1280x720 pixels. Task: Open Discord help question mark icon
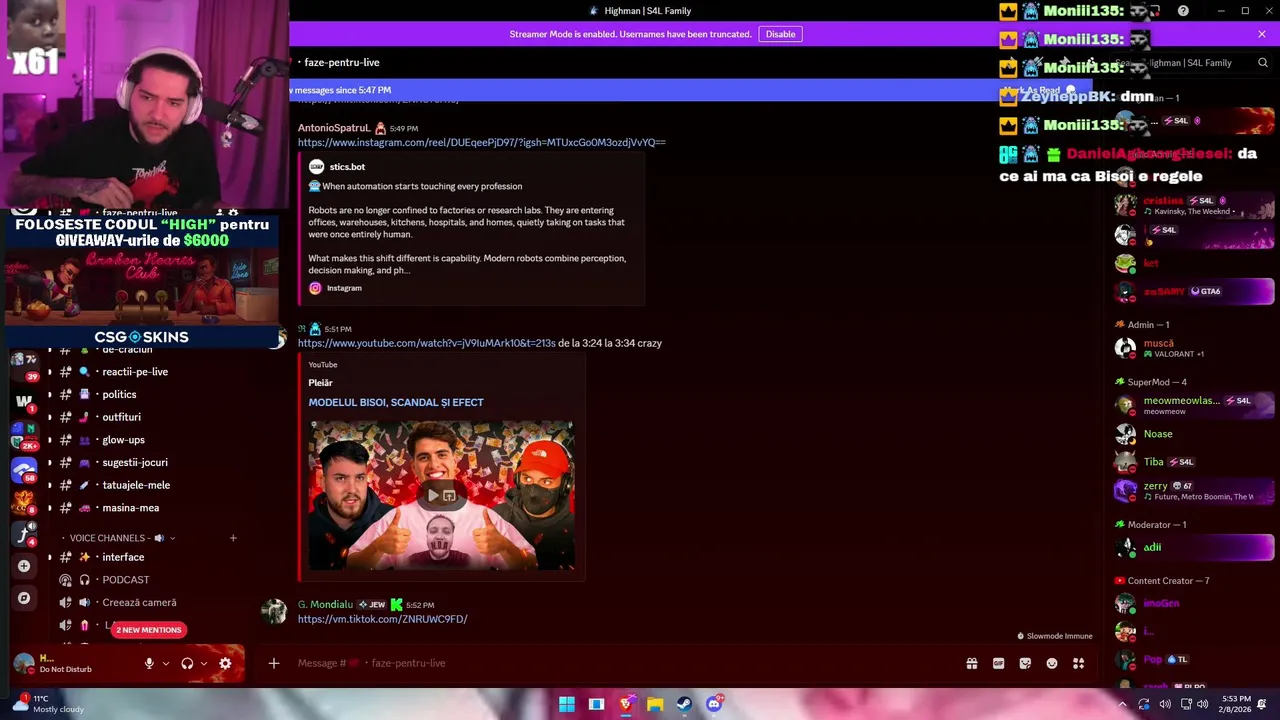point(1183,11)
